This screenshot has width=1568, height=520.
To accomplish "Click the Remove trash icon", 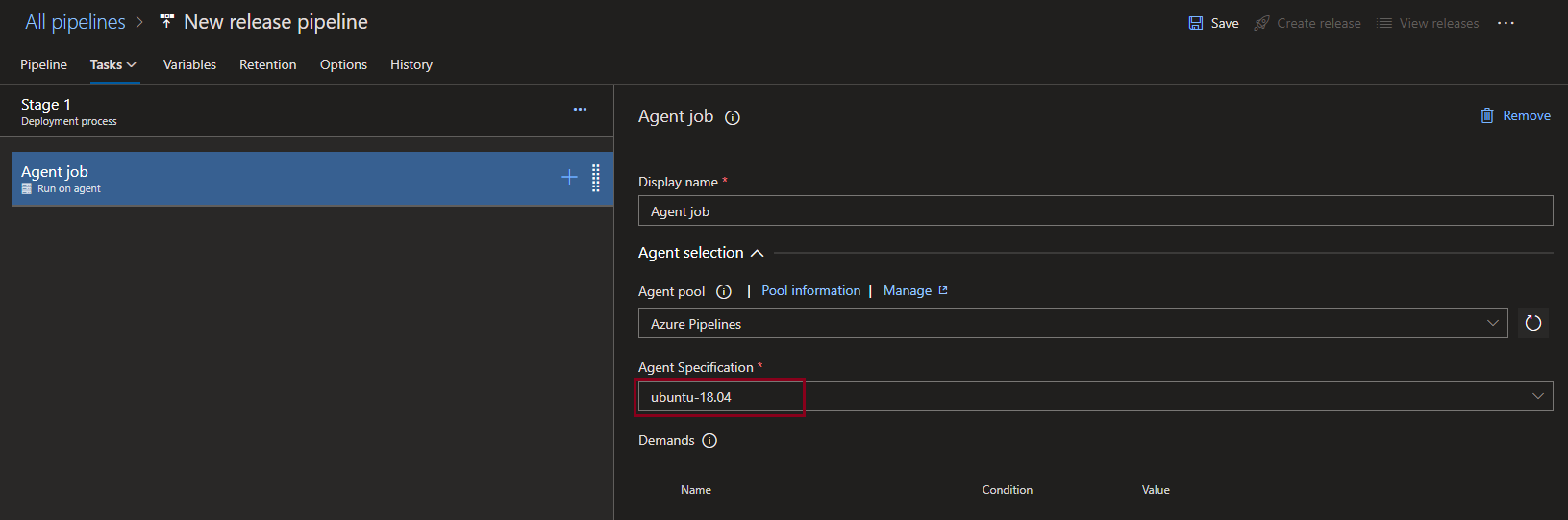I will 1486,115.
